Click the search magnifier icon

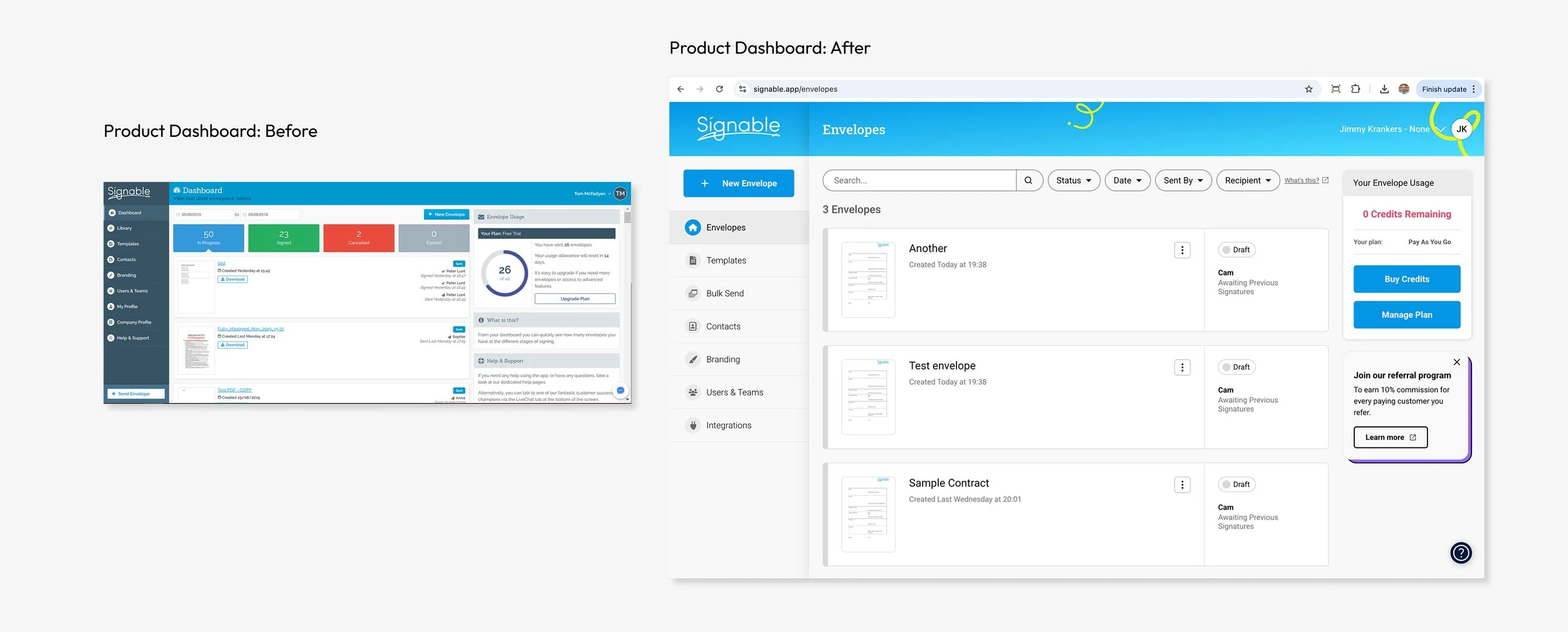pos(1029,181)
